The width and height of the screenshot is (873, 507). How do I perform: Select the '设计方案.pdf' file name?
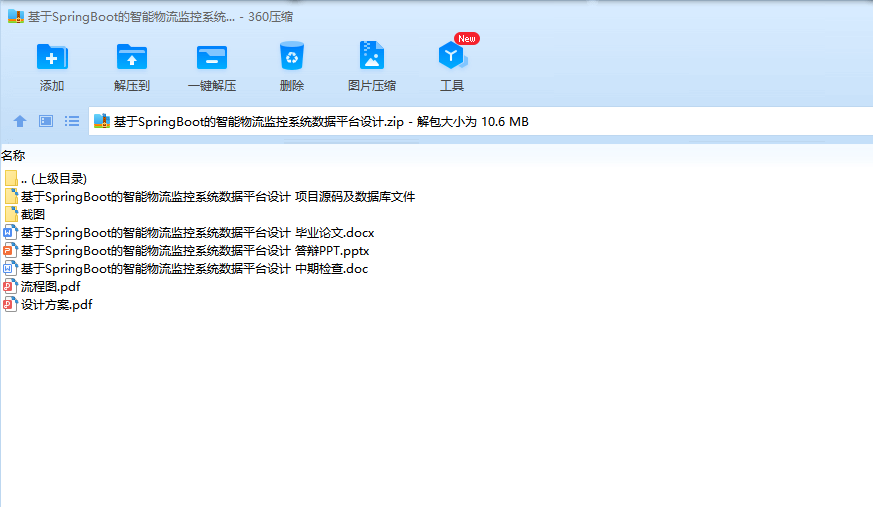coord(57,305)
